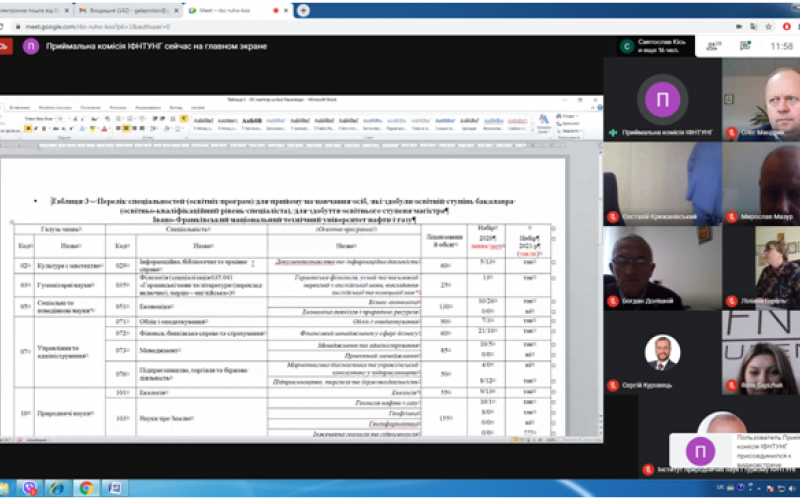Toggle the paragraph marks button in Word
Image resolution: width=800 pixels, height=500 pixels.
point(184,119)
